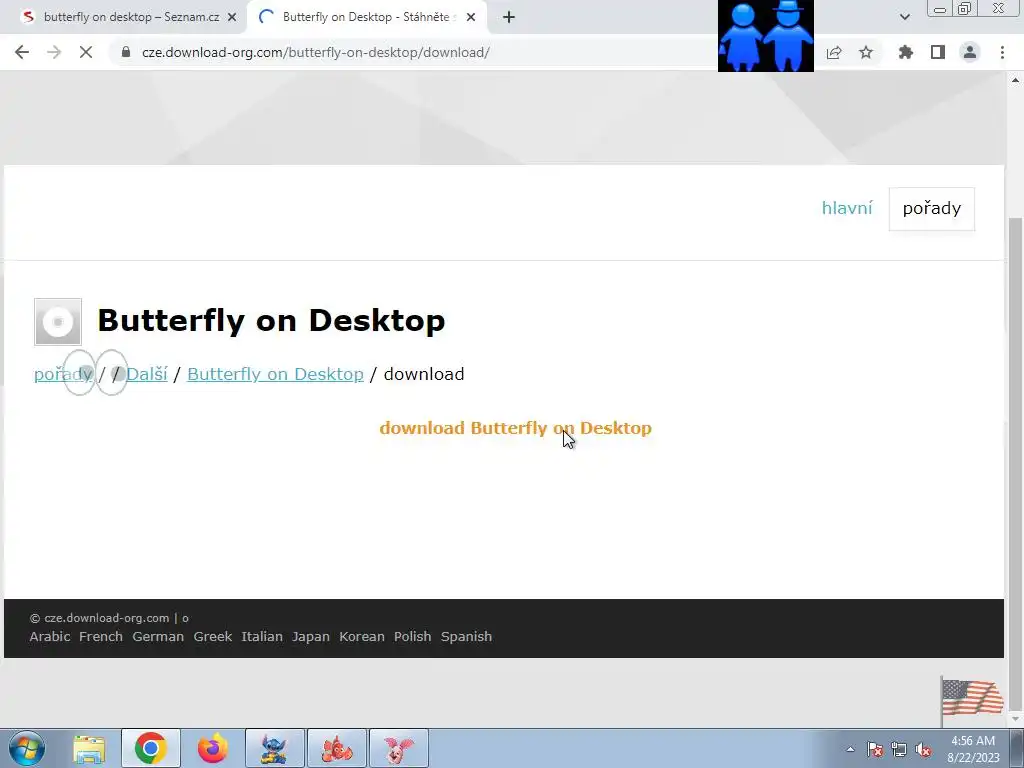Expand the tab search chevron
The width and height of the screenshot is (1024, 768).
coord(904,17)
